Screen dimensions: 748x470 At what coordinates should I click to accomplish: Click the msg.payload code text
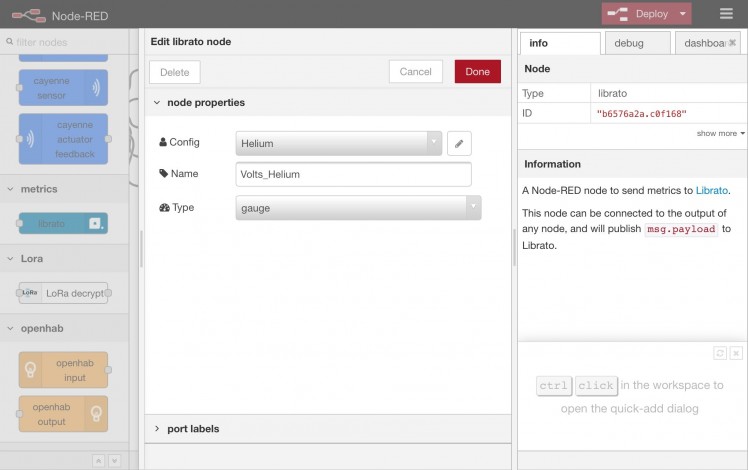tap(681, 229)
